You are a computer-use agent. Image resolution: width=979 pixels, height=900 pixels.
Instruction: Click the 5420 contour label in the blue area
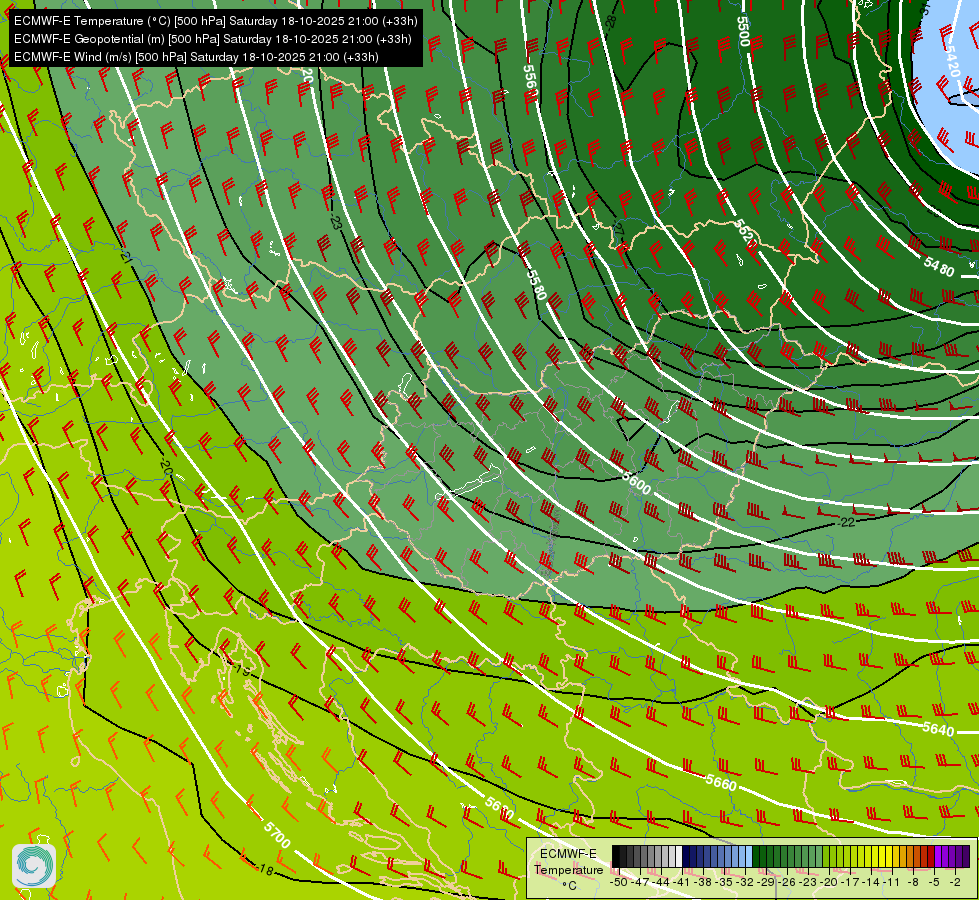(951, 61)
